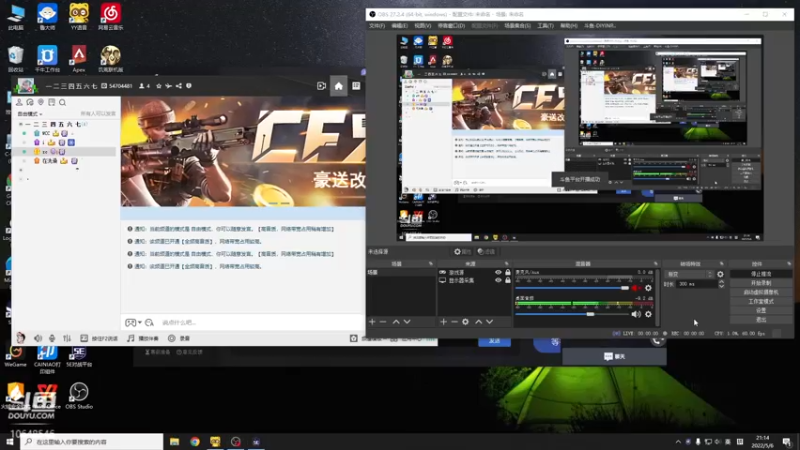800x450 pixels.
Task: Click the notes icon above YY channel list
Action: [52, 103]
